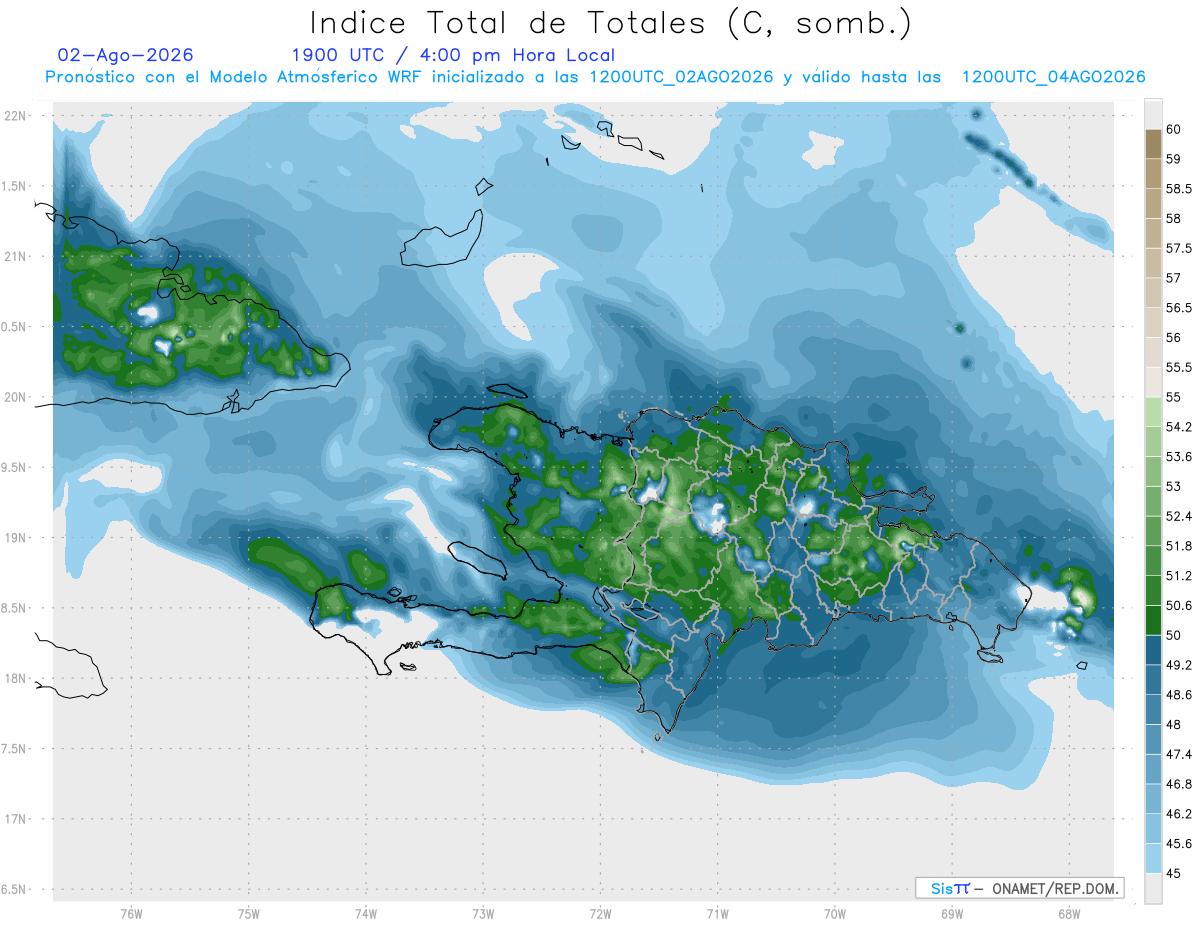1200x927 pixels.
Task: Click the "54.2" color scale label
Action: (x=1180, y=427)
